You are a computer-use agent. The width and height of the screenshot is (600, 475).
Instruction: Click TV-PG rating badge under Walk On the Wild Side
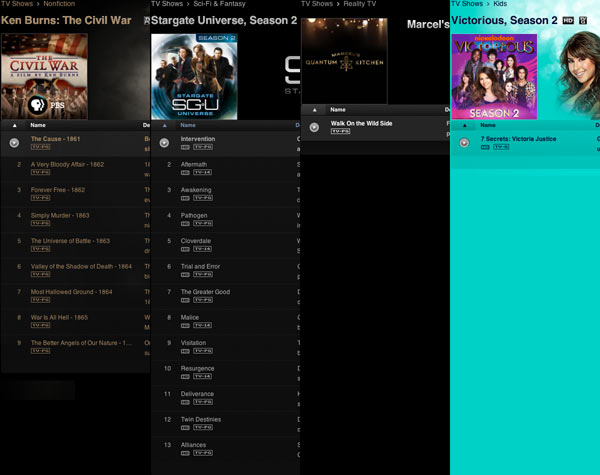click(340, 131)
